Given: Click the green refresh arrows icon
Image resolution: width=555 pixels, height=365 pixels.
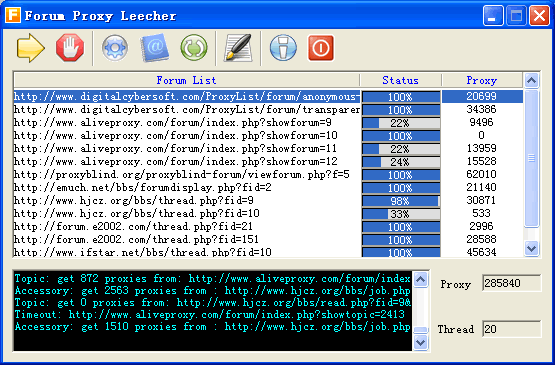Looking at the screenshot, I should click(194, 48).
